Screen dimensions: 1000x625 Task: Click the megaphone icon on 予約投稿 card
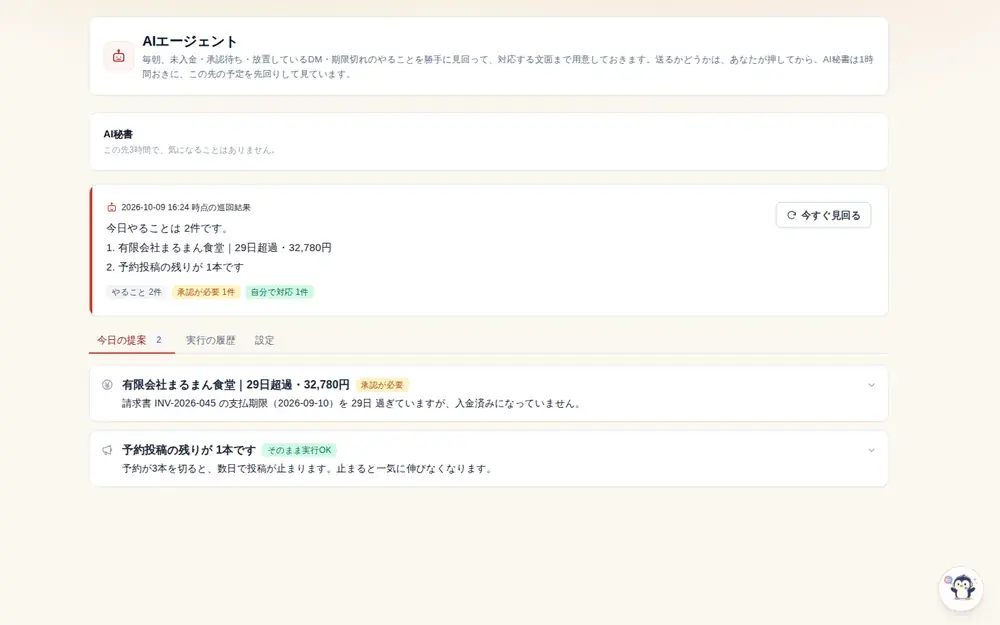[x=107, y=450]
